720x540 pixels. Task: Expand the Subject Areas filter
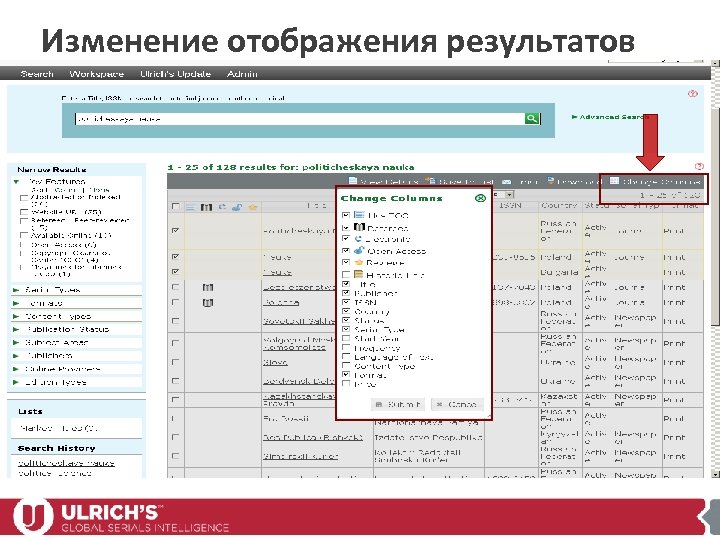[x=16, y=343]
